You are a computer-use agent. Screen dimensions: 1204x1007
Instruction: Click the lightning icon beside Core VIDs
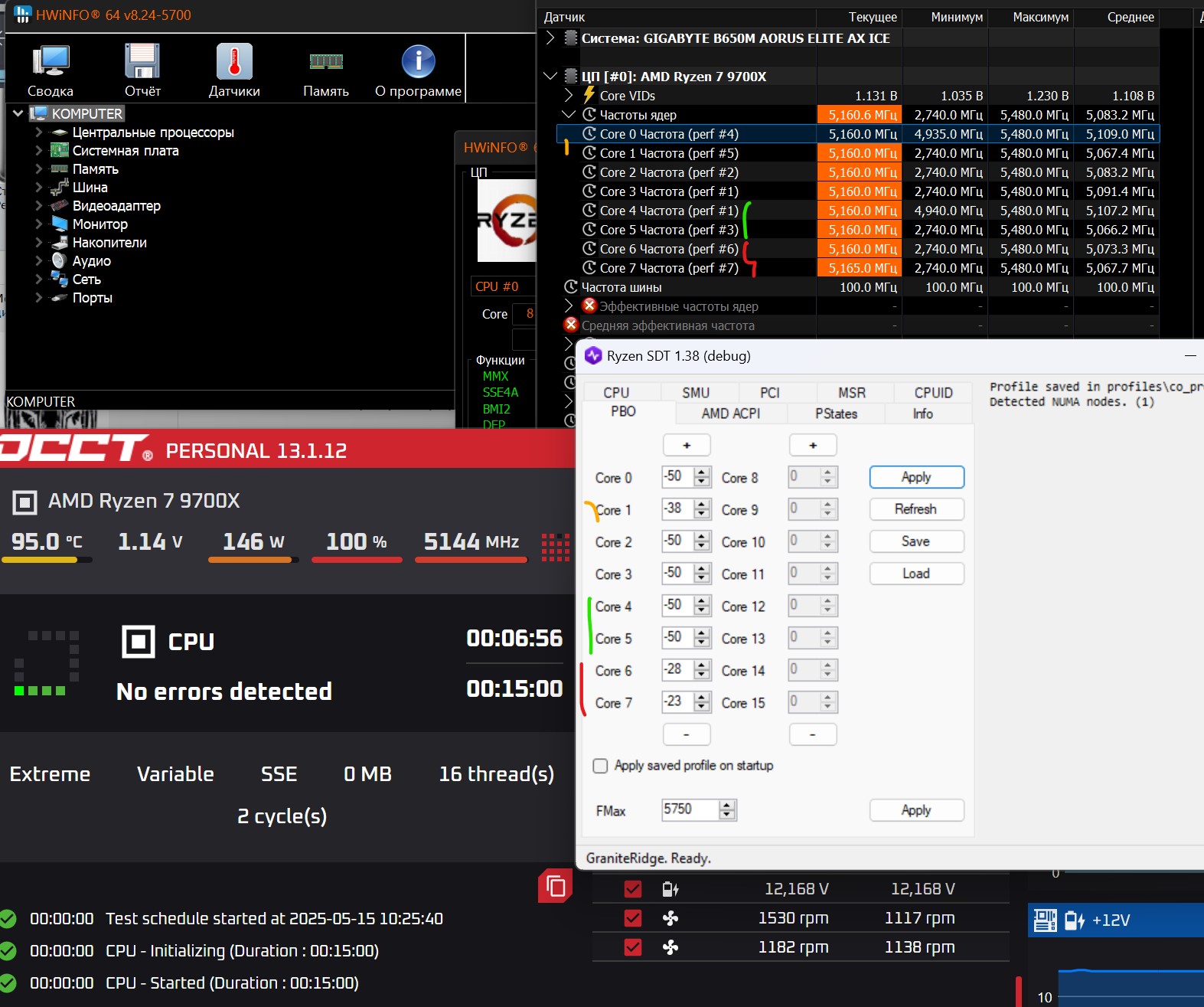[x=589, y=95]
